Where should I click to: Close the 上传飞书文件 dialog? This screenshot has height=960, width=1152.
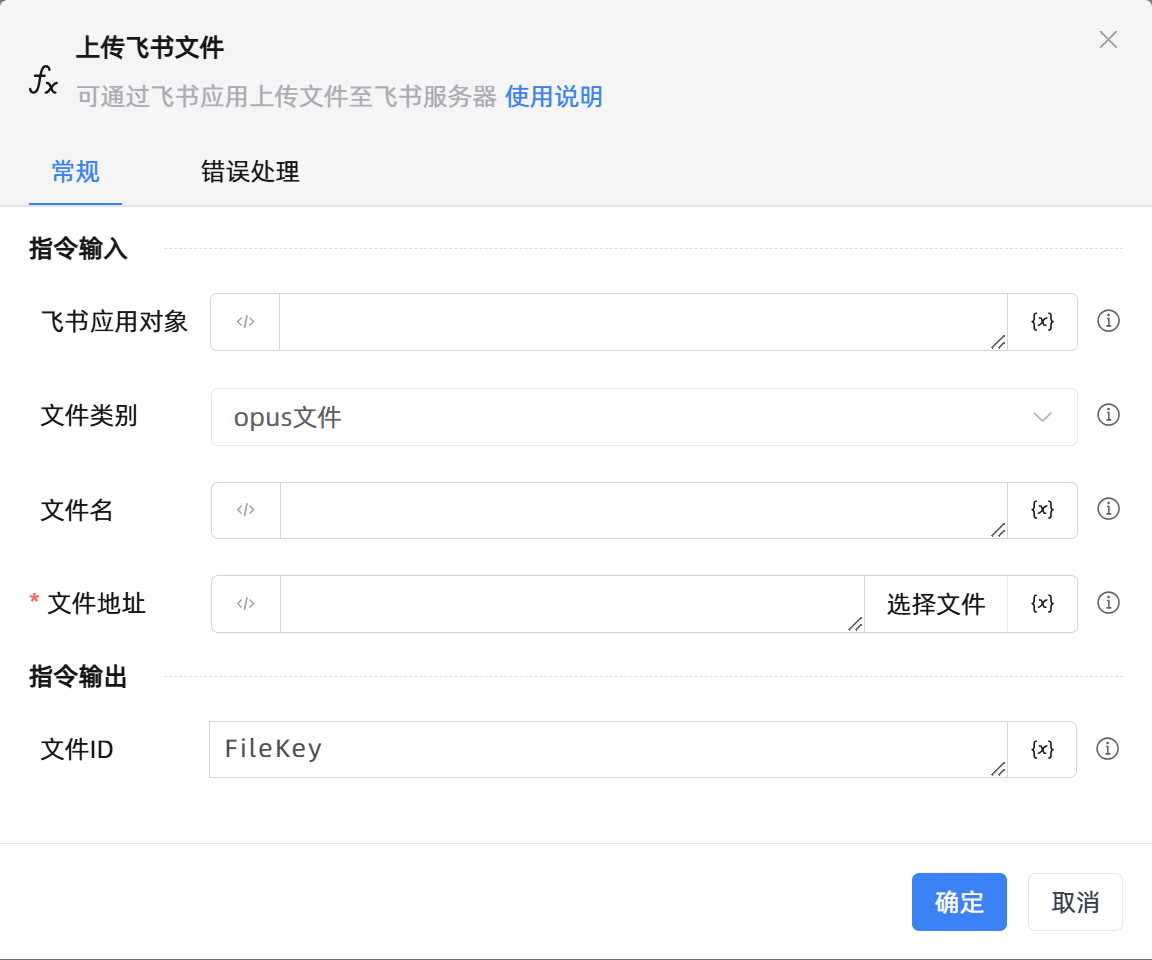1108,40
